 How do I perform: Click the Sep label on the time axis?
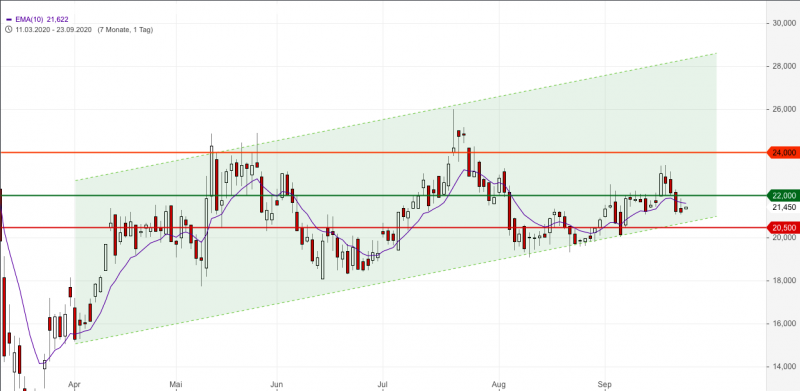tap(605, 383)
